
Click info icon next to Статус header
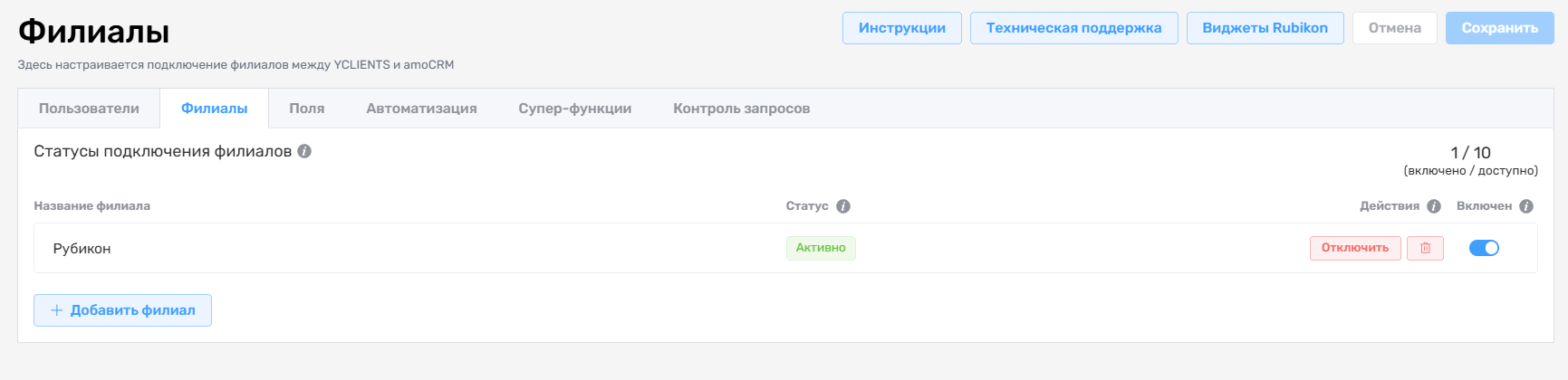(843, 206)
